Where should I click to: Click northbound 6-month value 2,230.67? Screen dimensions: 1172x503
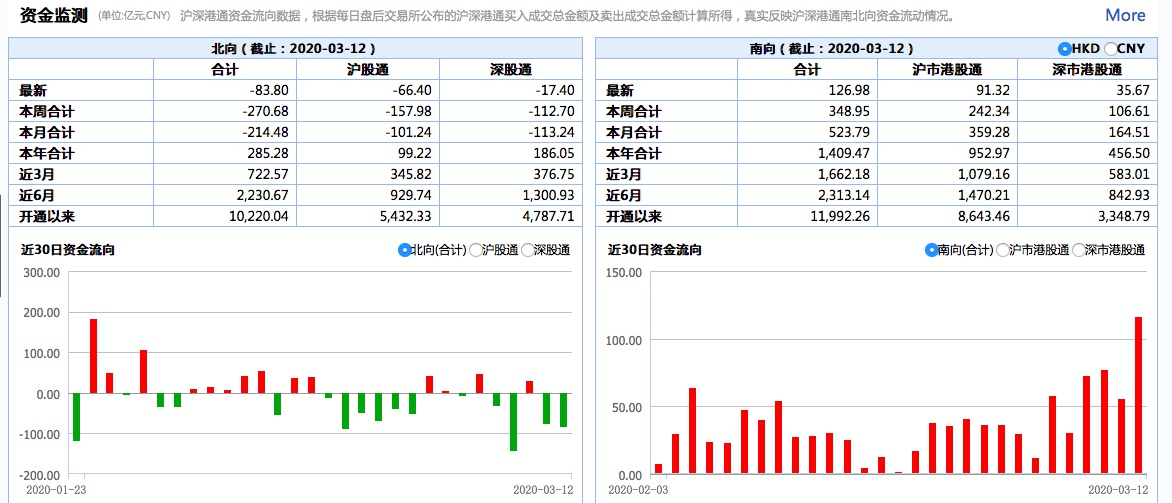(262, 196)
